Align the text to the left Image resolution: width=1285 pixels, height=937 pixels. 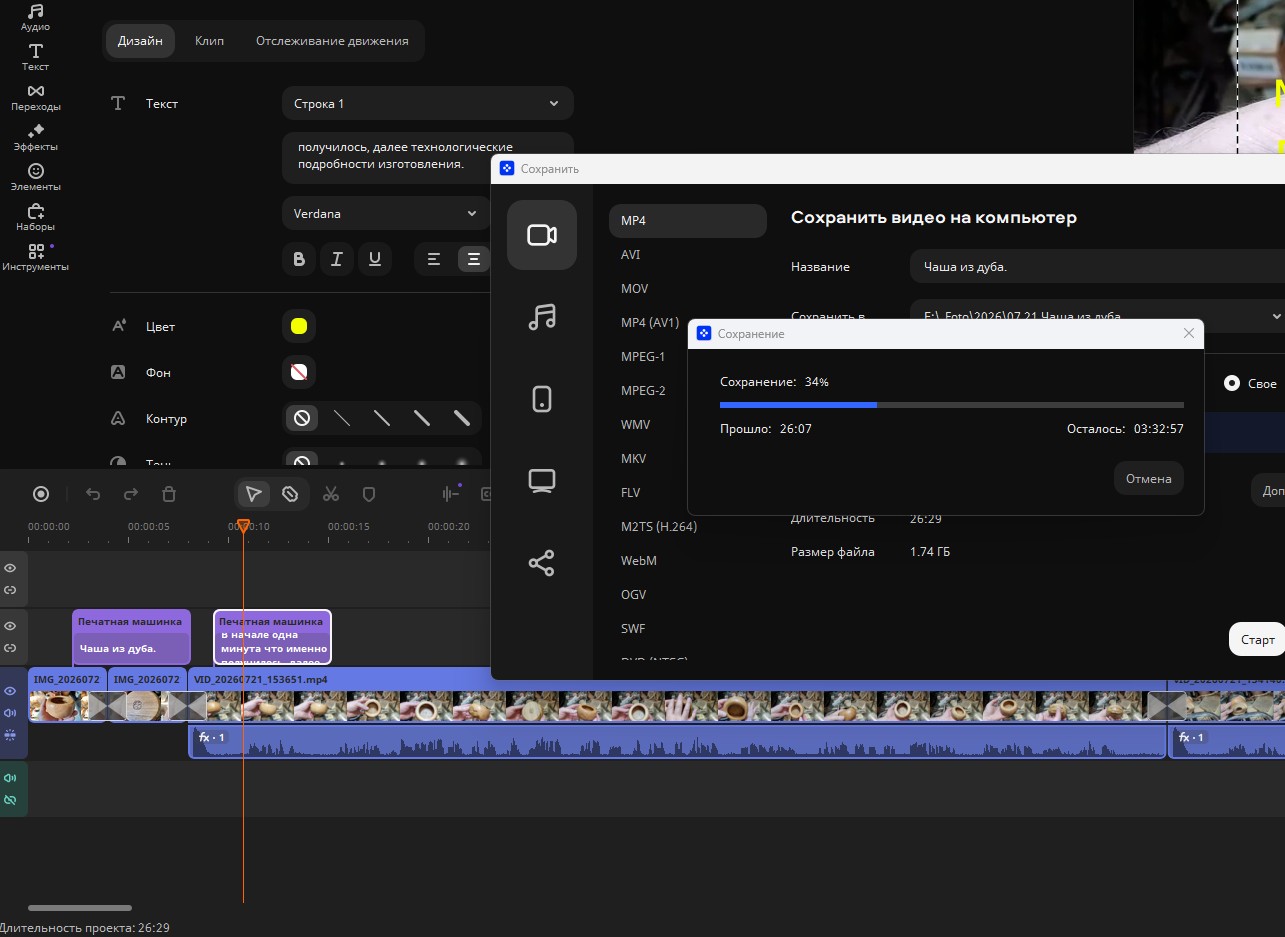[x=434, y=259]
